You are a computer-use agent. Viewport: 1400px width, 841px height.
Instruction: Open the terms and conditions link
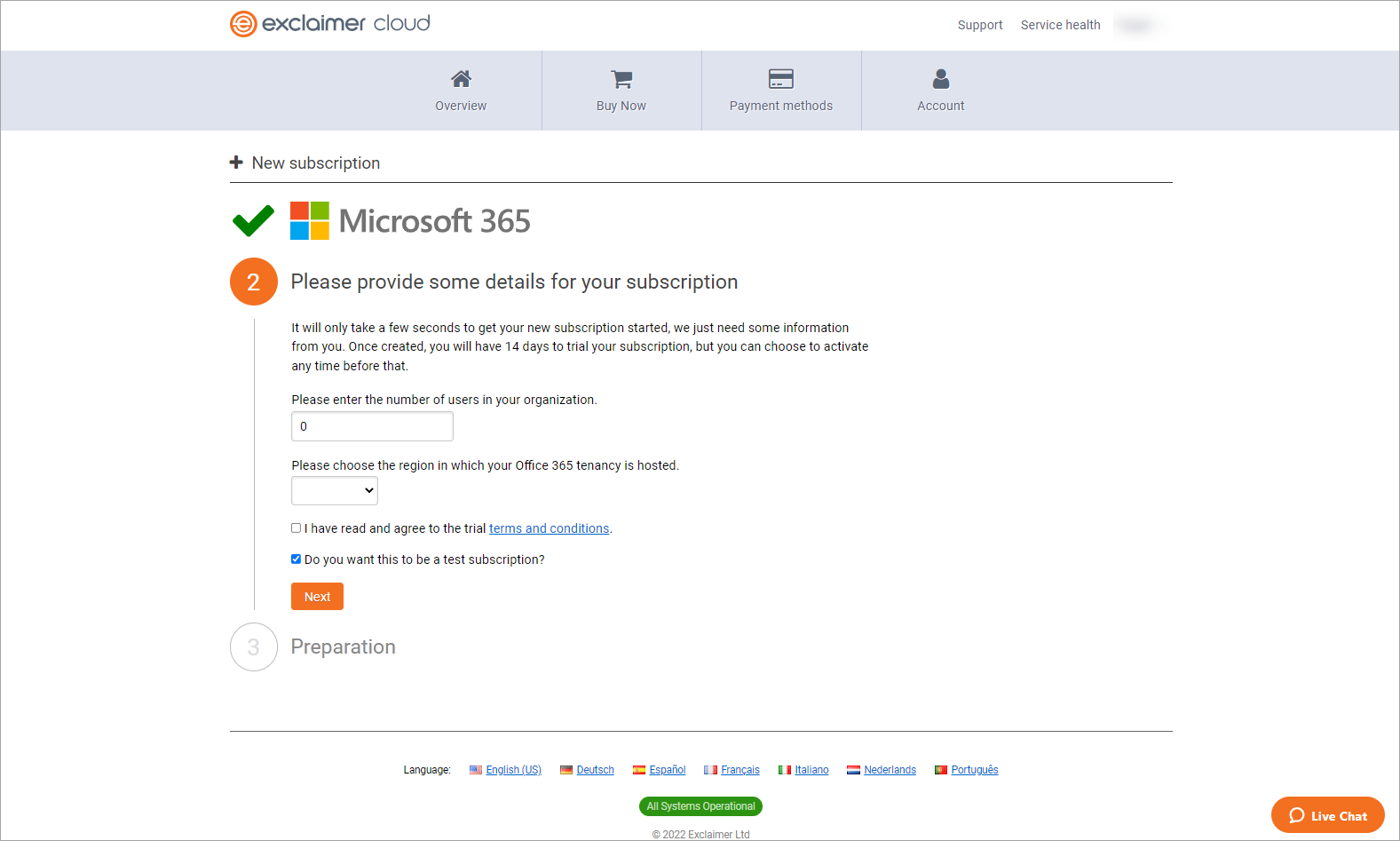[x=549, y=528]
